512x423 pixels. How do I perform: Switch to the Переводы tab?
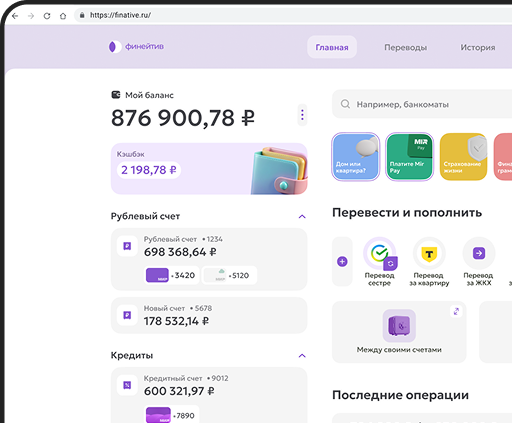click(x=406, y=47)
